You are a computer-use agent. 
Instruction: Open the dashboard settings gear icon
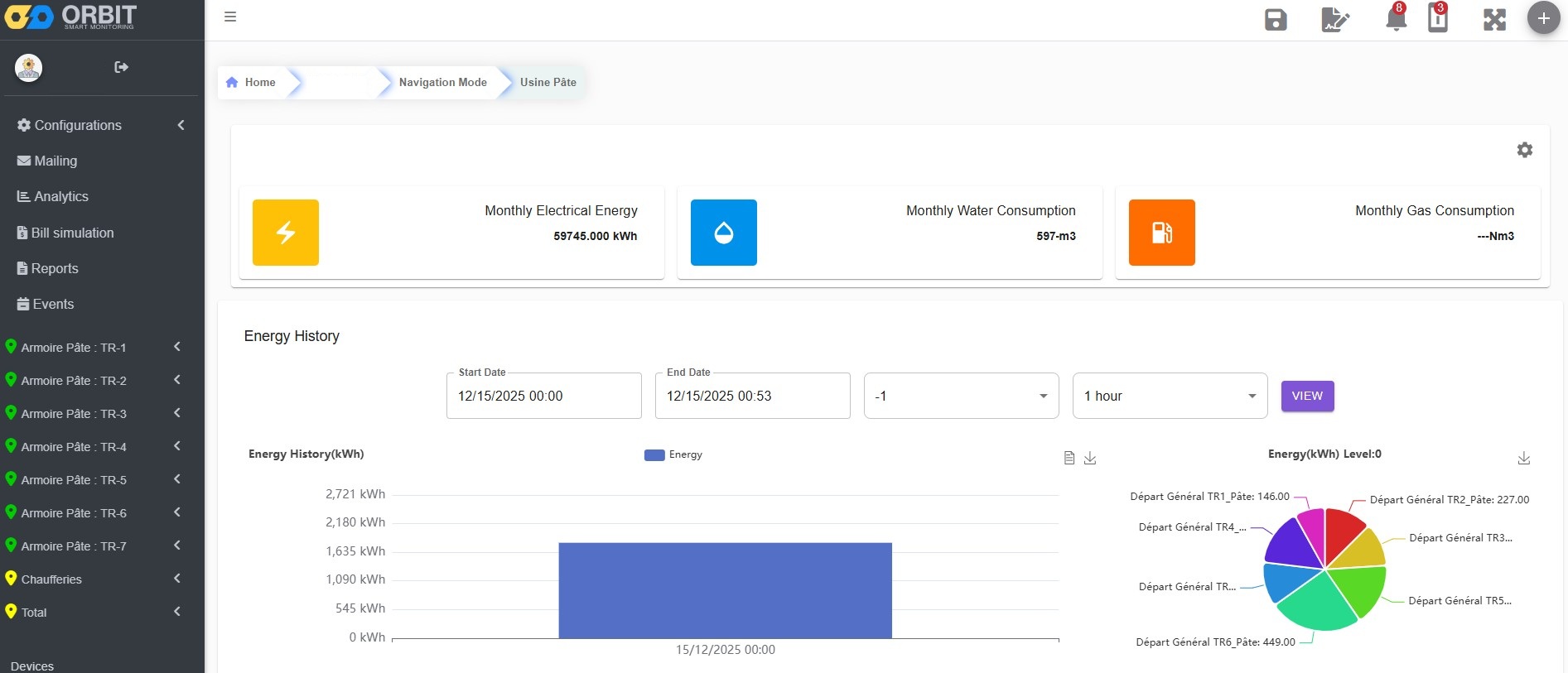(1524, 150)
